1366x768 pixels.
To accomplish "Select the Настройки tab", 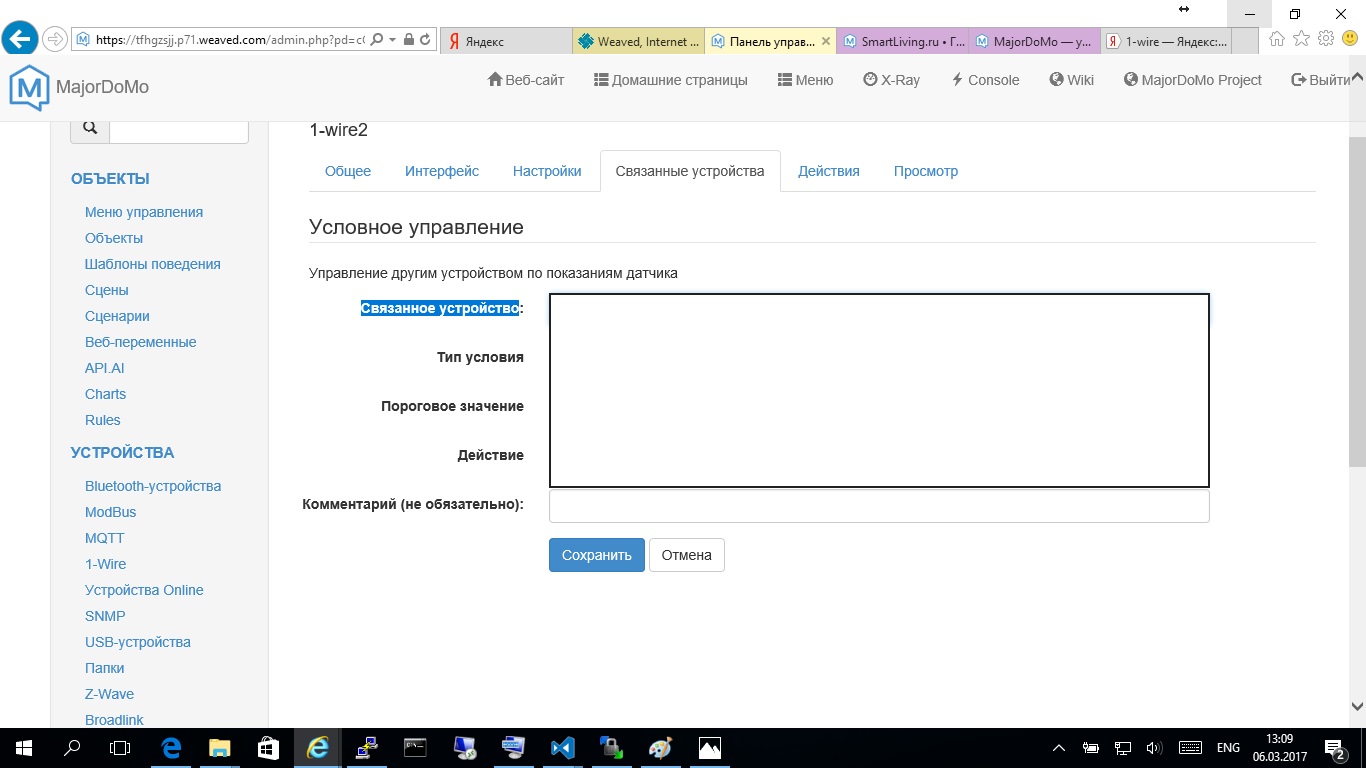I will 547,171.
